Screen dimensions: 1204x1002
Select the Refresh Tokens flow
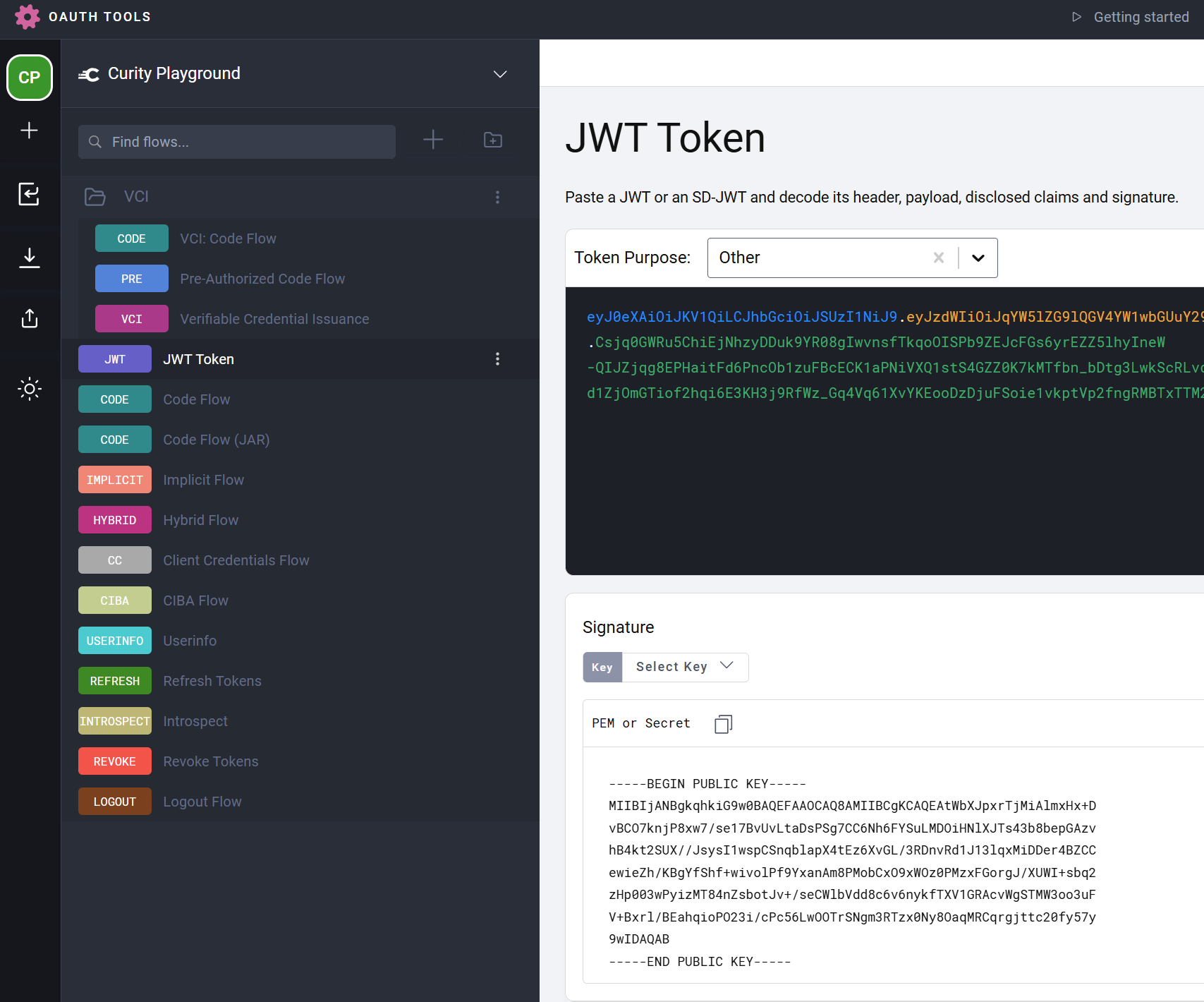pyautogui.click(x=212, y=681)
